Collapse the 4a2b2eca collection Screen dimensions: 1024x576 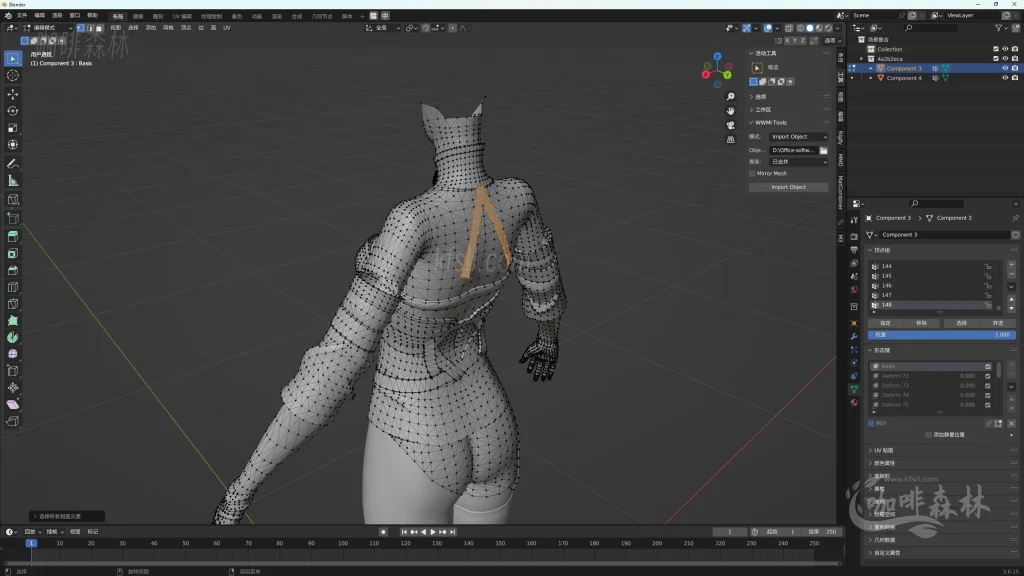point(861,59)
